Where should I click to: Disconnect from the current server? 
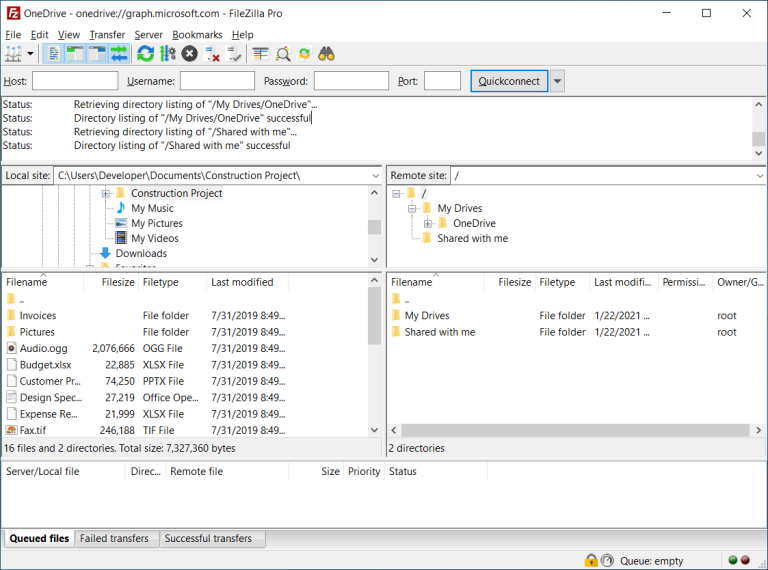click(212, 54)
